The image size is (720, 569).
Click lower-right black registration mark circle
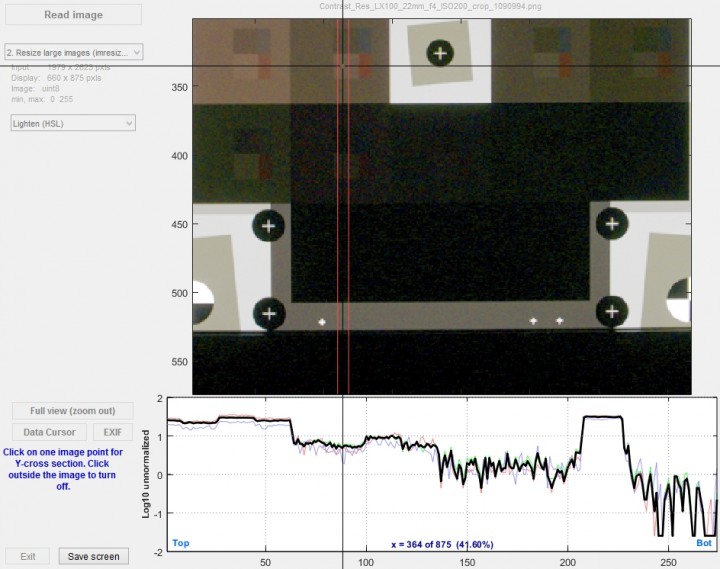612,312
